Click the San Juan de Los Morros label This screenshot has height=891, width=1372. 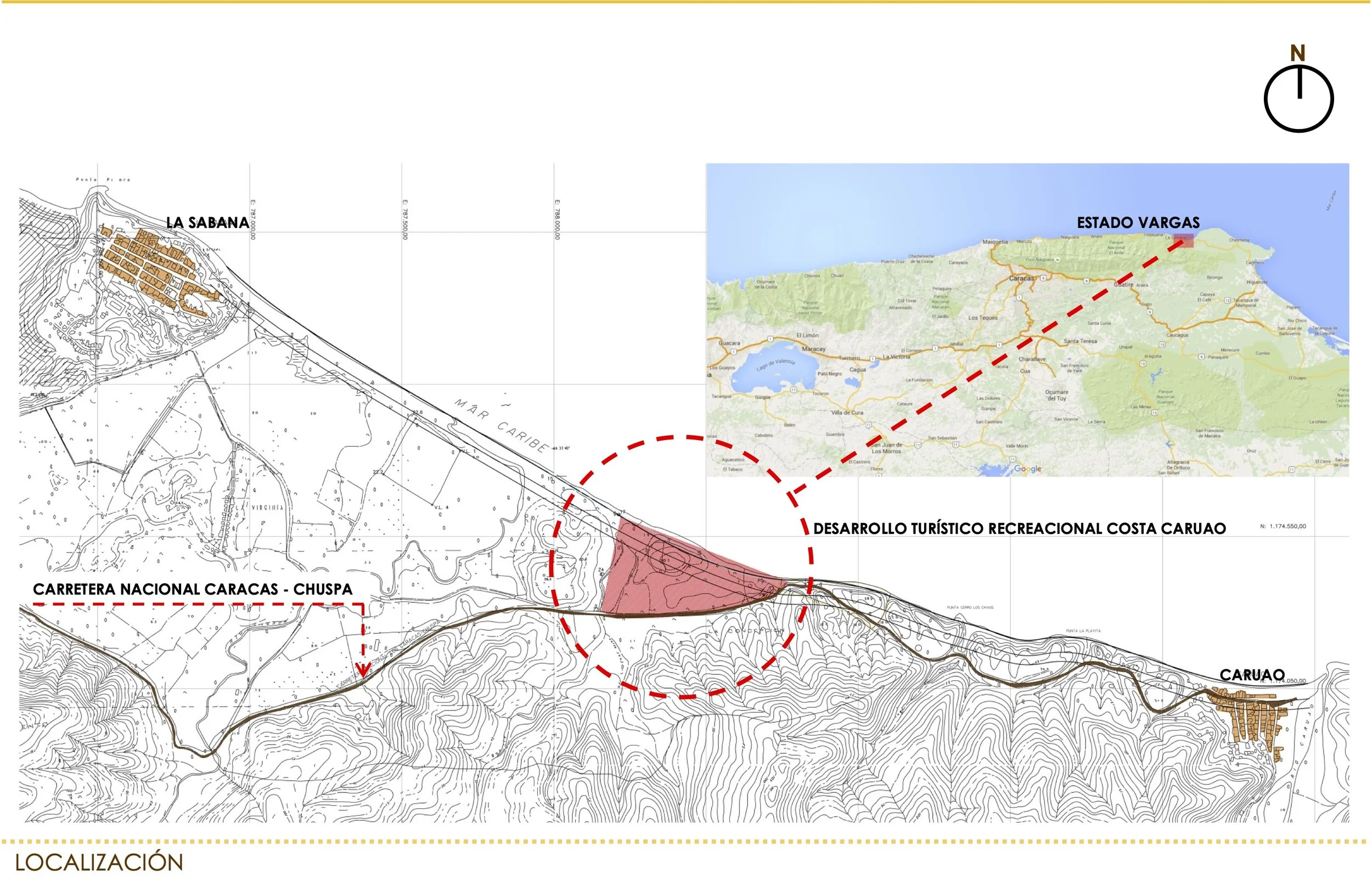click(x=887, y=448)
